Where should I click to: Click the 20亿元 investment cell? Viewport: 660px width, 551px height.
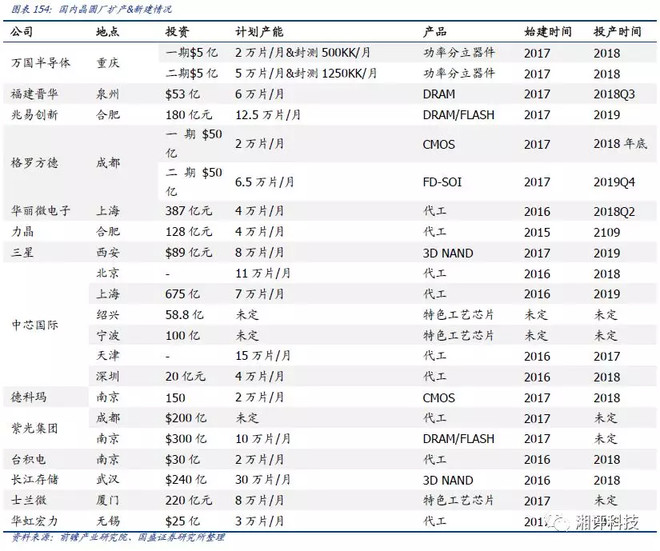(x=185, y=376)
